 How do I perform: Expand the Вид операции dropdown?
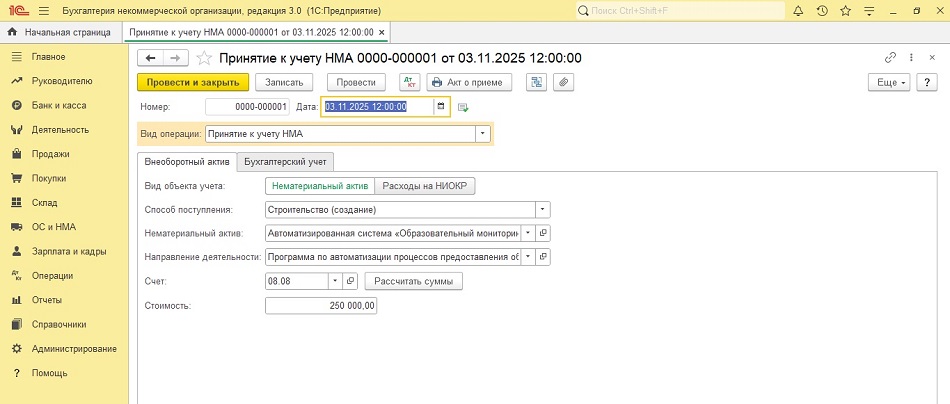[483, 133]
